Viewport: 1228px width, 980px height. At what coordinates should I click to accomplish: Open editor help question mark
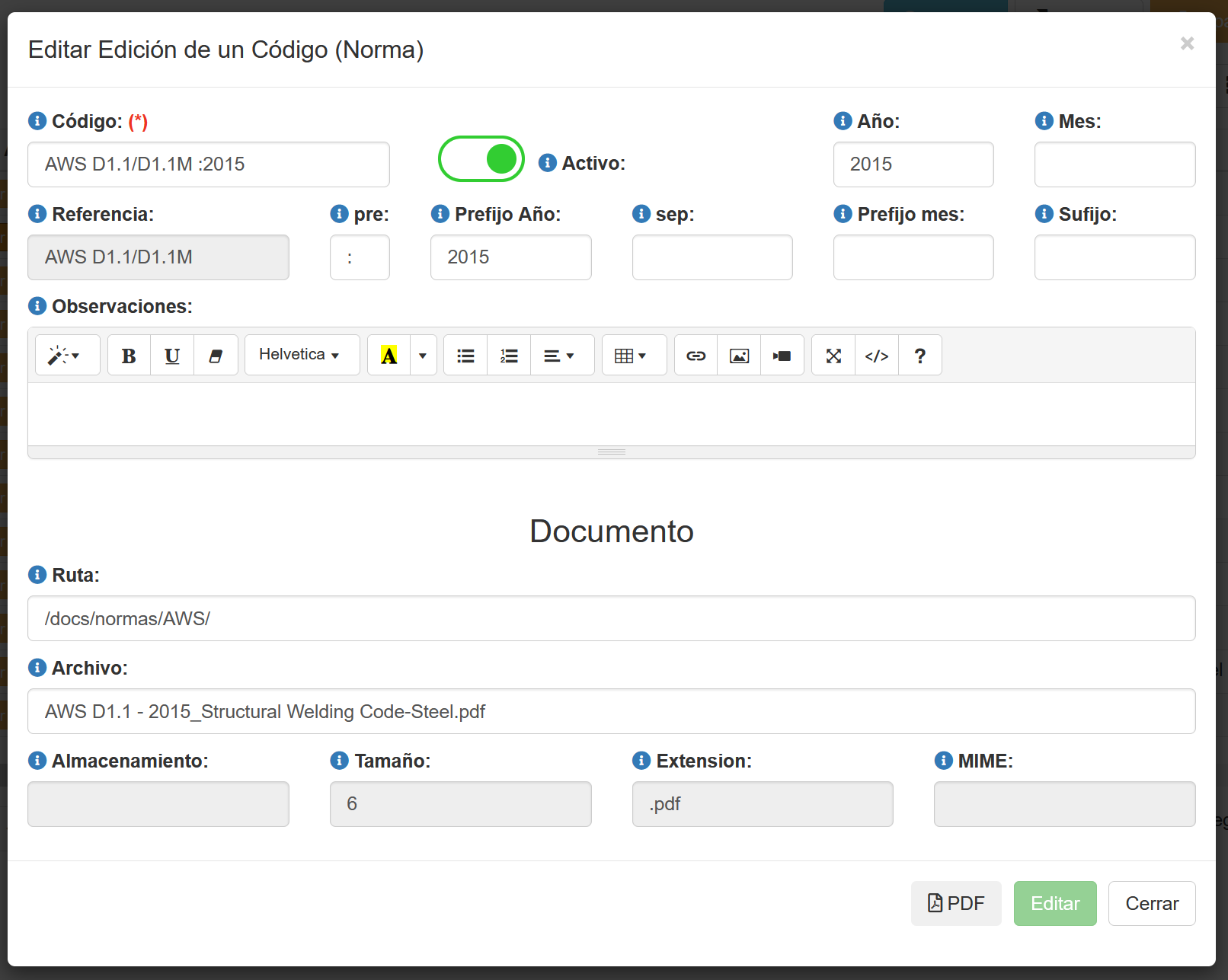920,356
